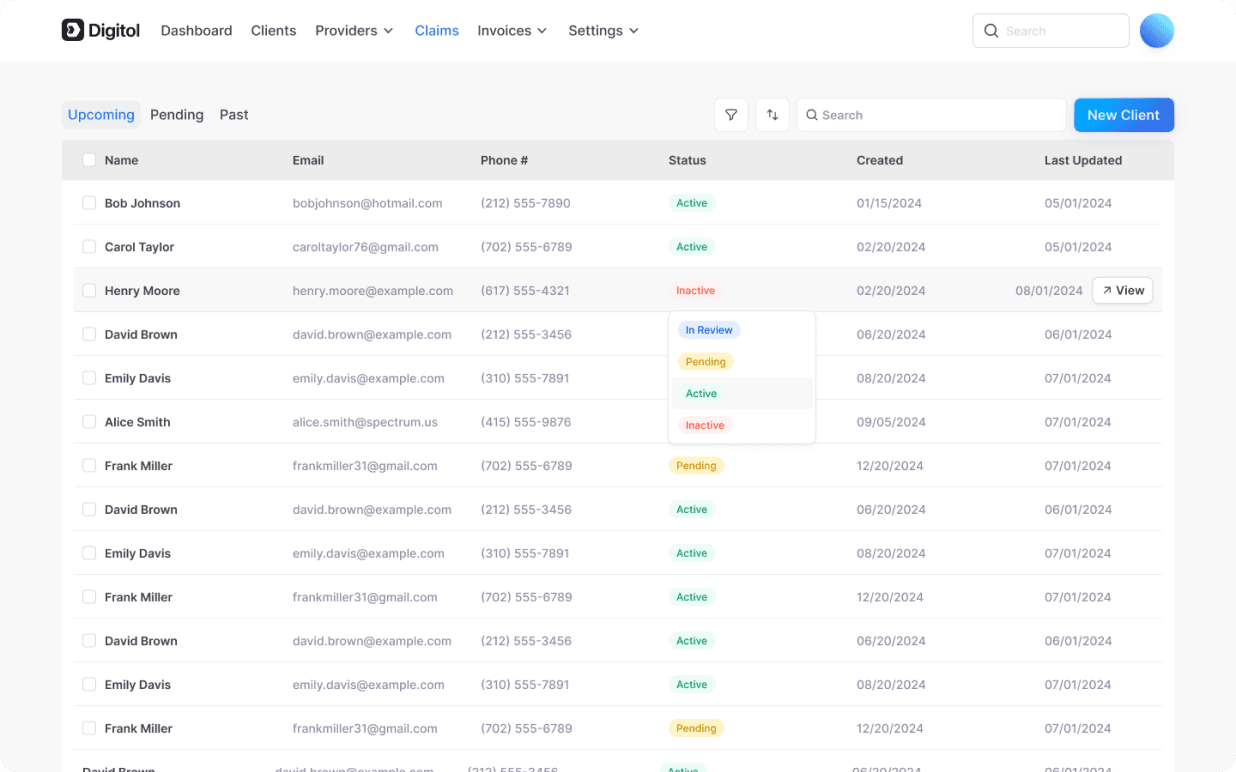Check the Alice Smith row checkbox

tap(89, 422)
